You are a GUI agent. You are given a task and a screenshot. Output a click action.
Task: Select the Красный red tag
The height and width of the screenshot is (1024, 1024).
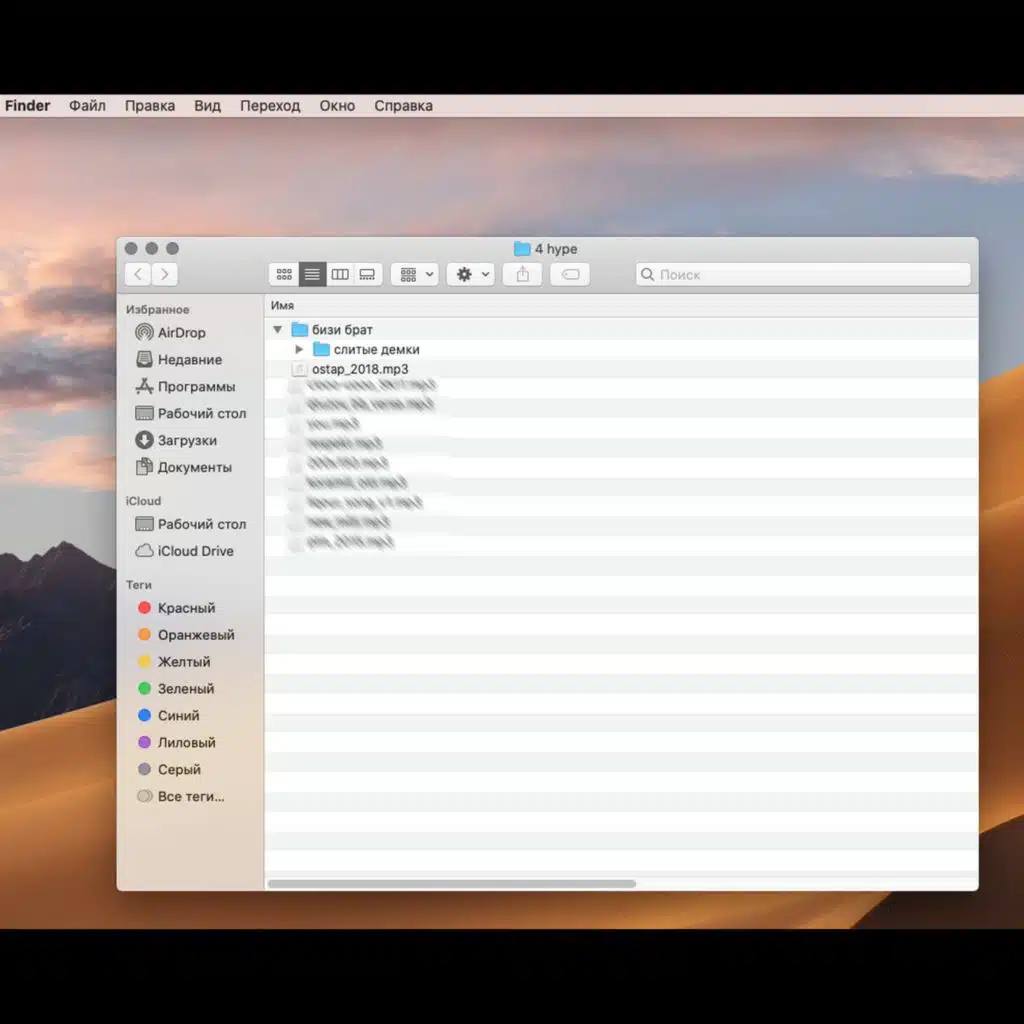pyautogui.click(x=186, y=608)
